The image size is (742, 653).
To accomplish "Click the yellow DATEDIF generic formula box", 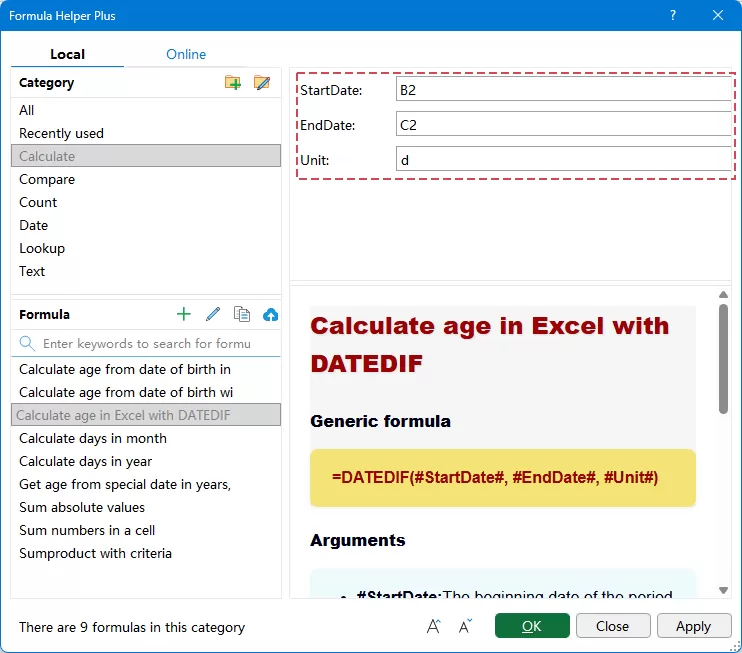I will point(503,477).
